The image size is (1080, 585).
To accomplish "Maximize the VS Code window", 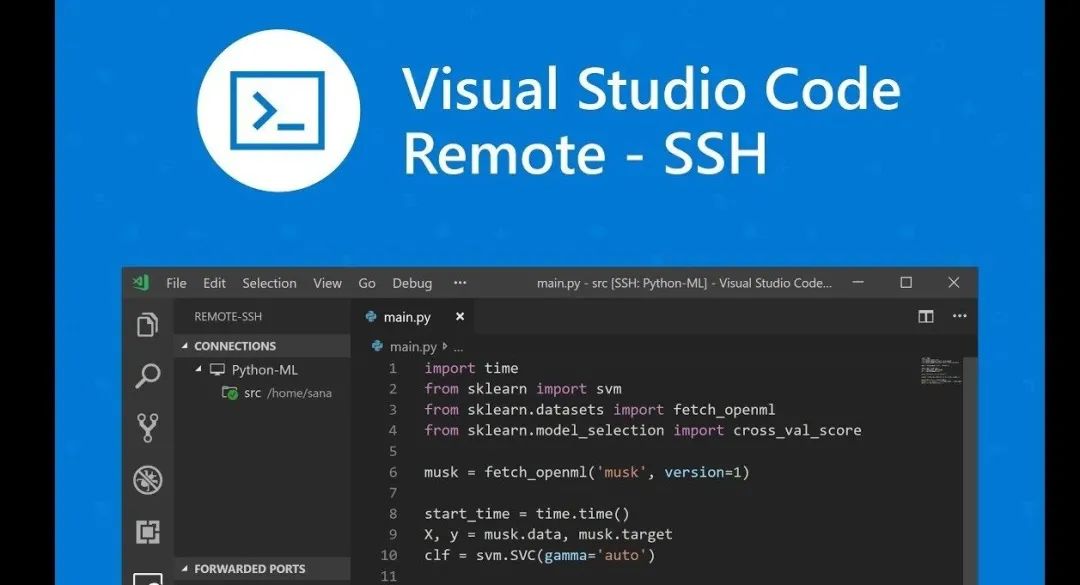I will (x=906, y=283).
